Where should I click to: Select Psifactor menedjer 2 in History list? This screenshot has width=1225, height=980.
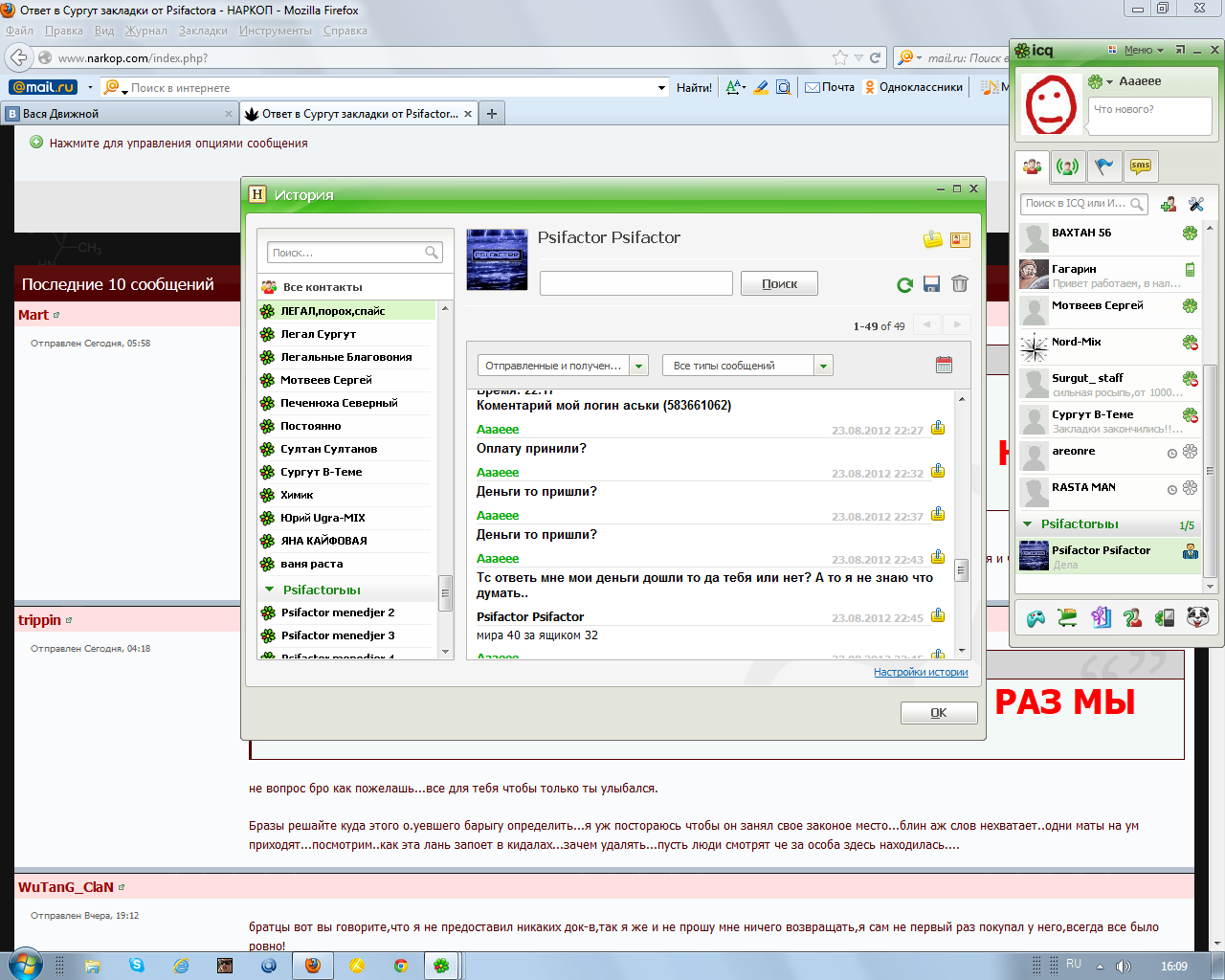coord(346,612)
